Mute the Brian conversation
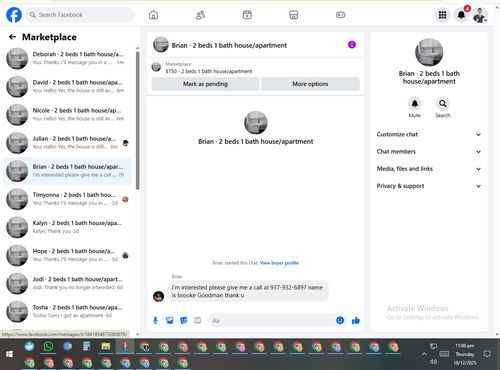Screen dimensions: 500x370 pyautogui.click(x=415, y=104)
